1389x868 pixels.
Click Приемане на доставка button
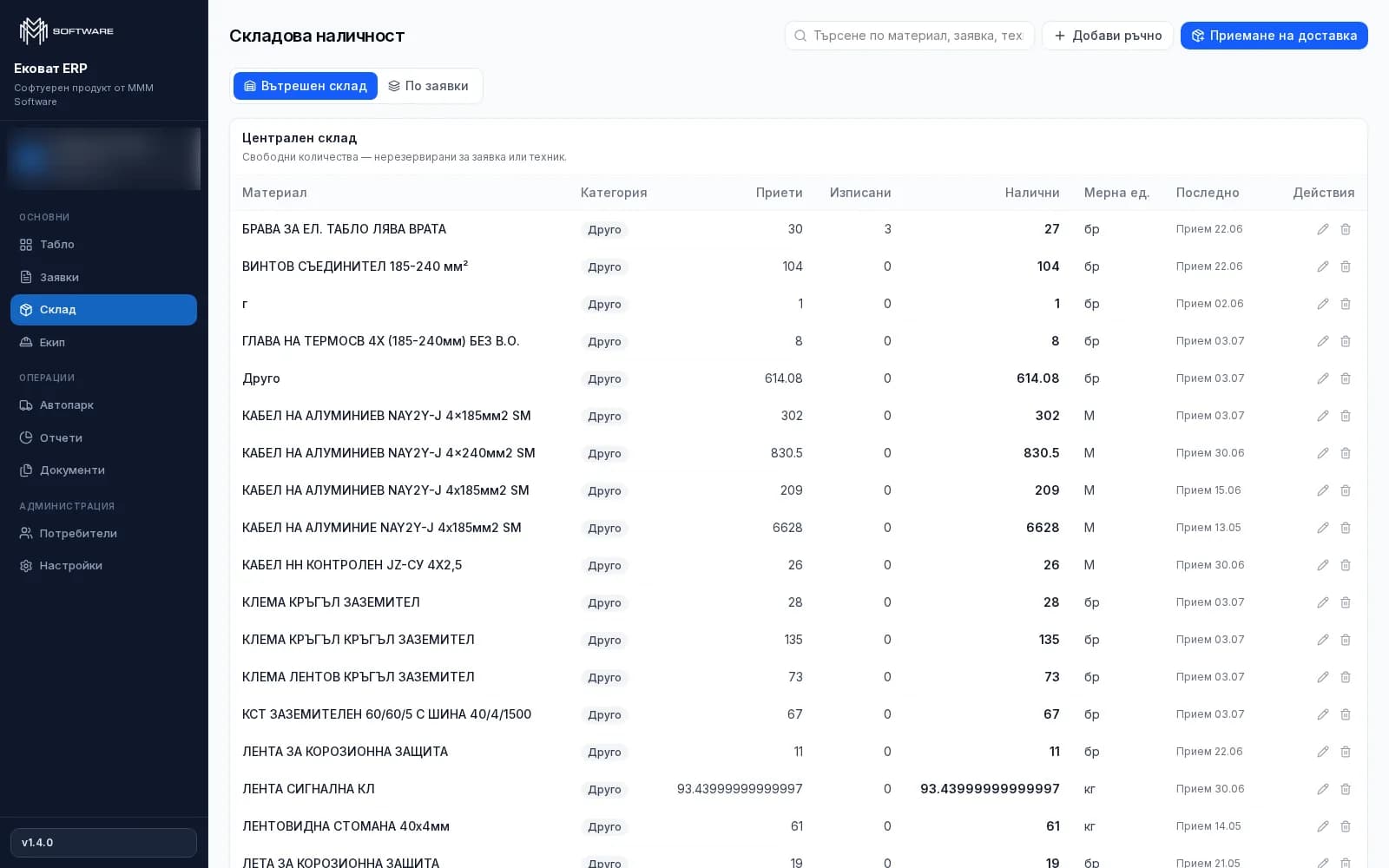click(x=1274, y=36)
